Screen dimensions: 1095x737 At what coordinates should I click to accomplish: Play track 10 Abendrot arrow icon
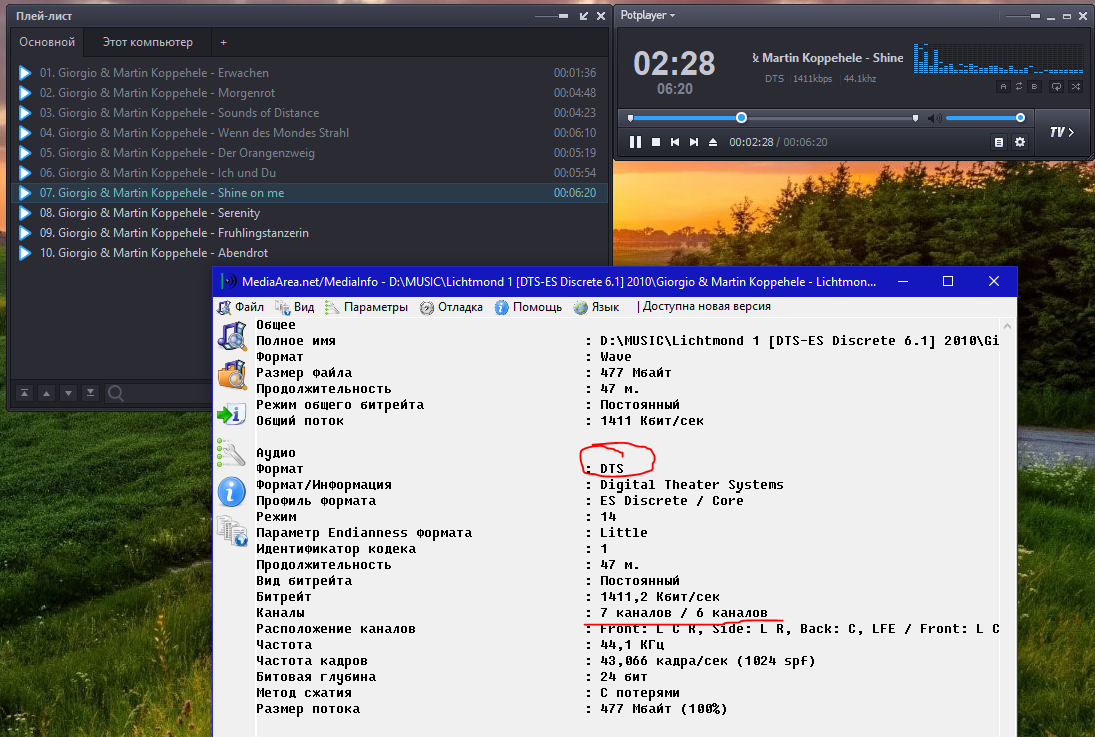(25, 253)
